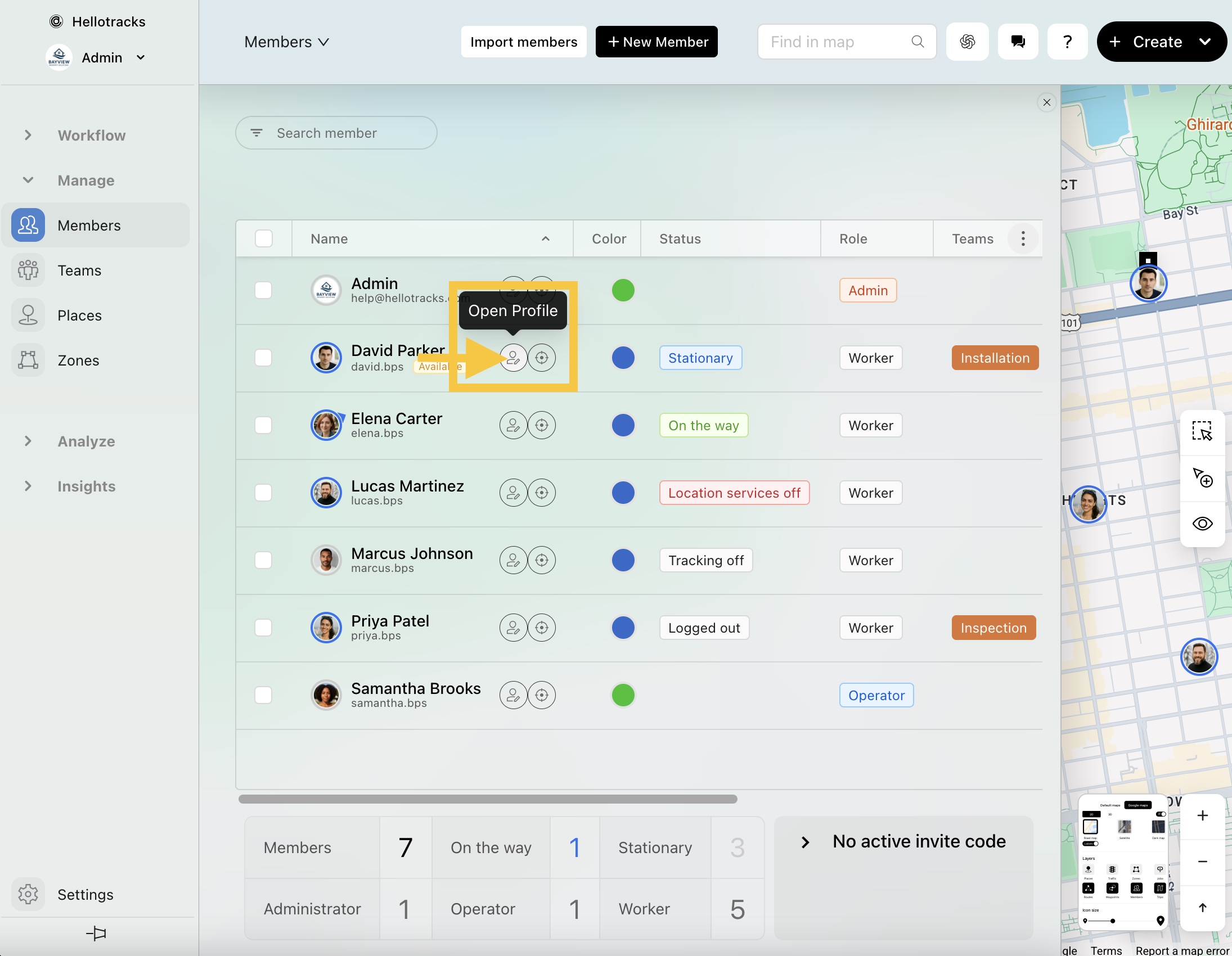This screenshot has width=1232, height=956.
Task: Open the Zones sidebar icon
Action: point(28,360)
